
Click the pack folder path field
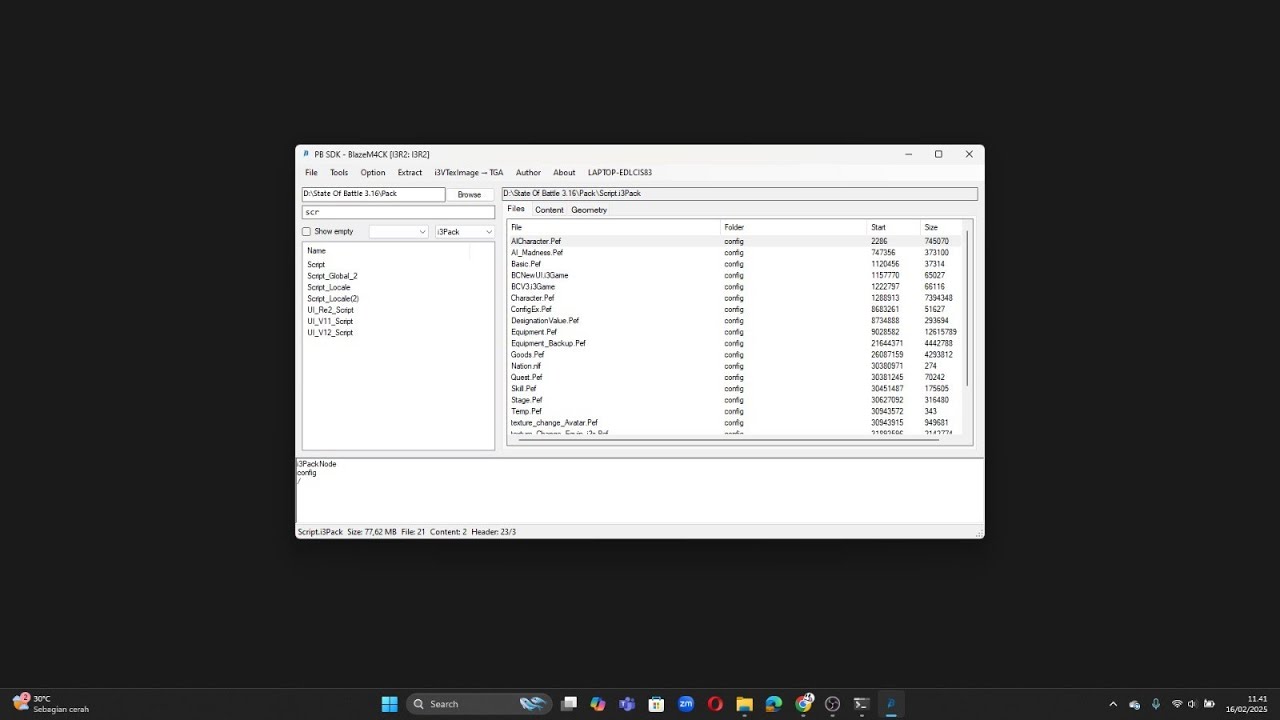tap(373, 194)
